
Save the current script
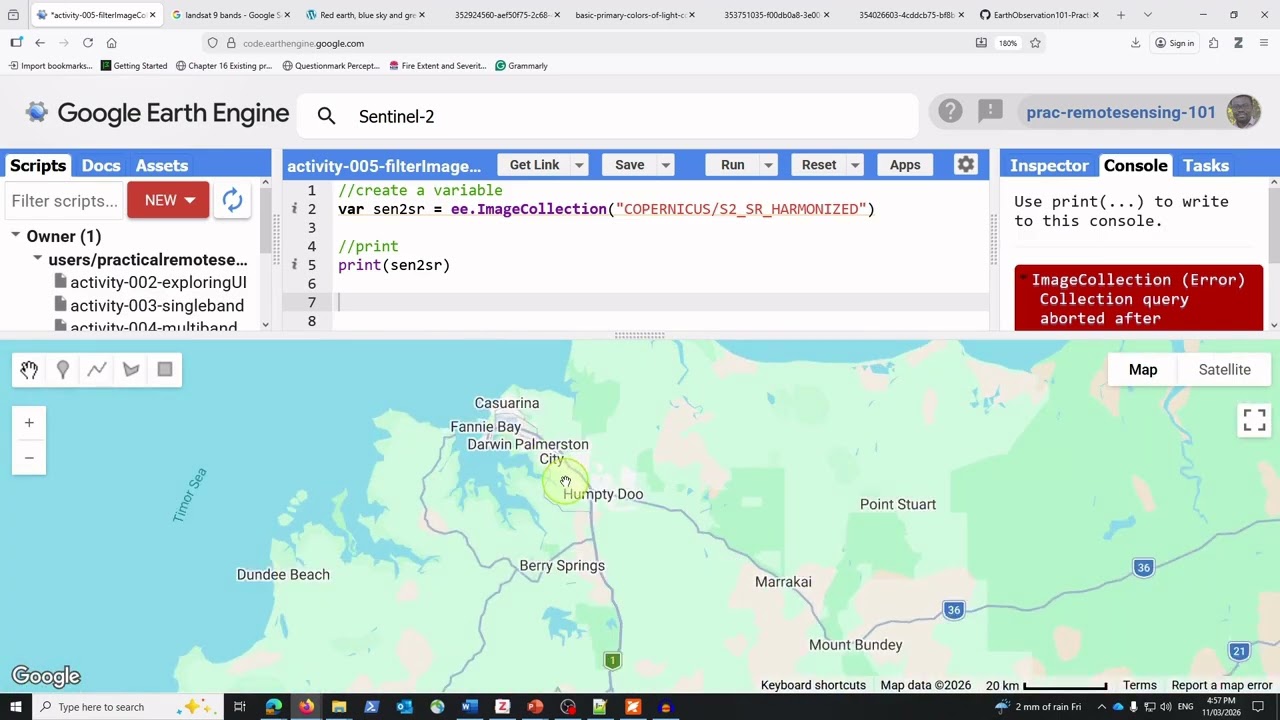point(629,165)
